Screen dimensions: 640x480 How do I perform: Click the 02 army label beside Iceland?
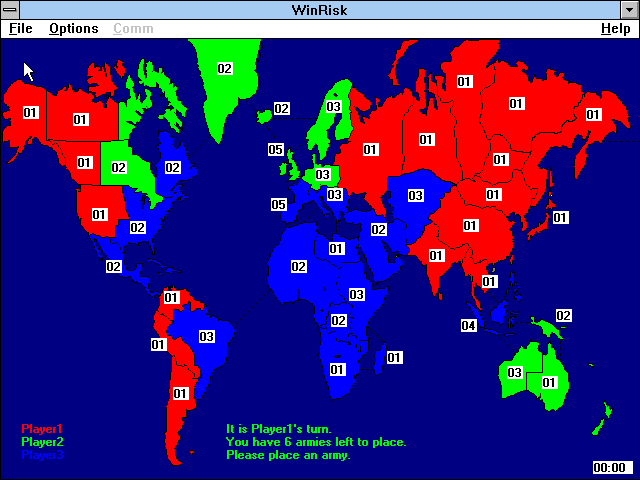click(x=282, y=109)
